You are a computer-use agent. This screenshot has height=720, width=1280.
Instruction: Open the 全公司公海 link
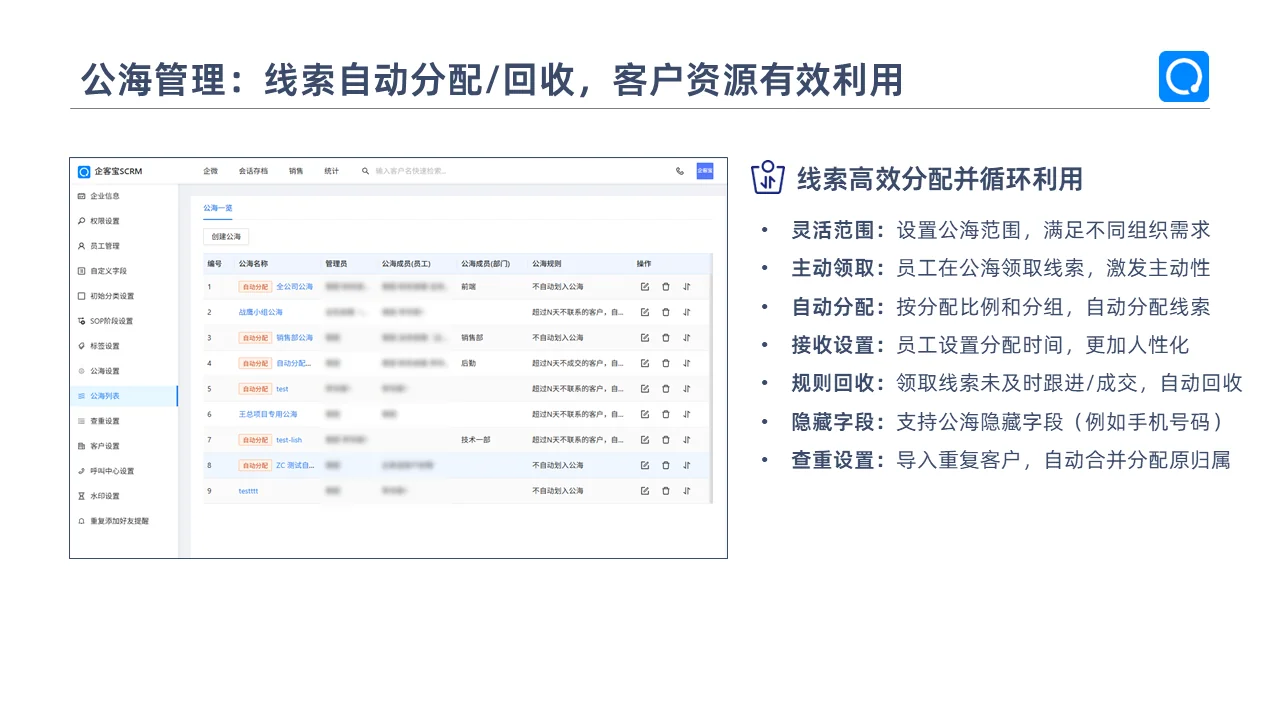tap(295, 287)
